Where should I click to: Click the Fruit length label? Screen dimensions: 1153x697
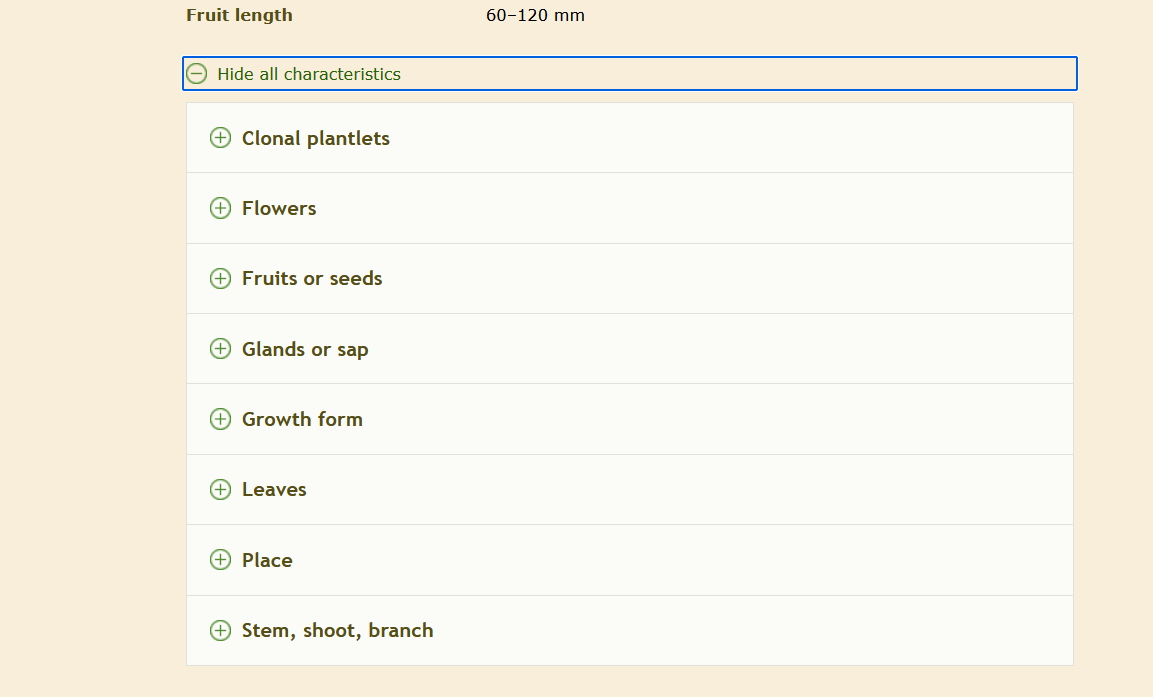239,15
